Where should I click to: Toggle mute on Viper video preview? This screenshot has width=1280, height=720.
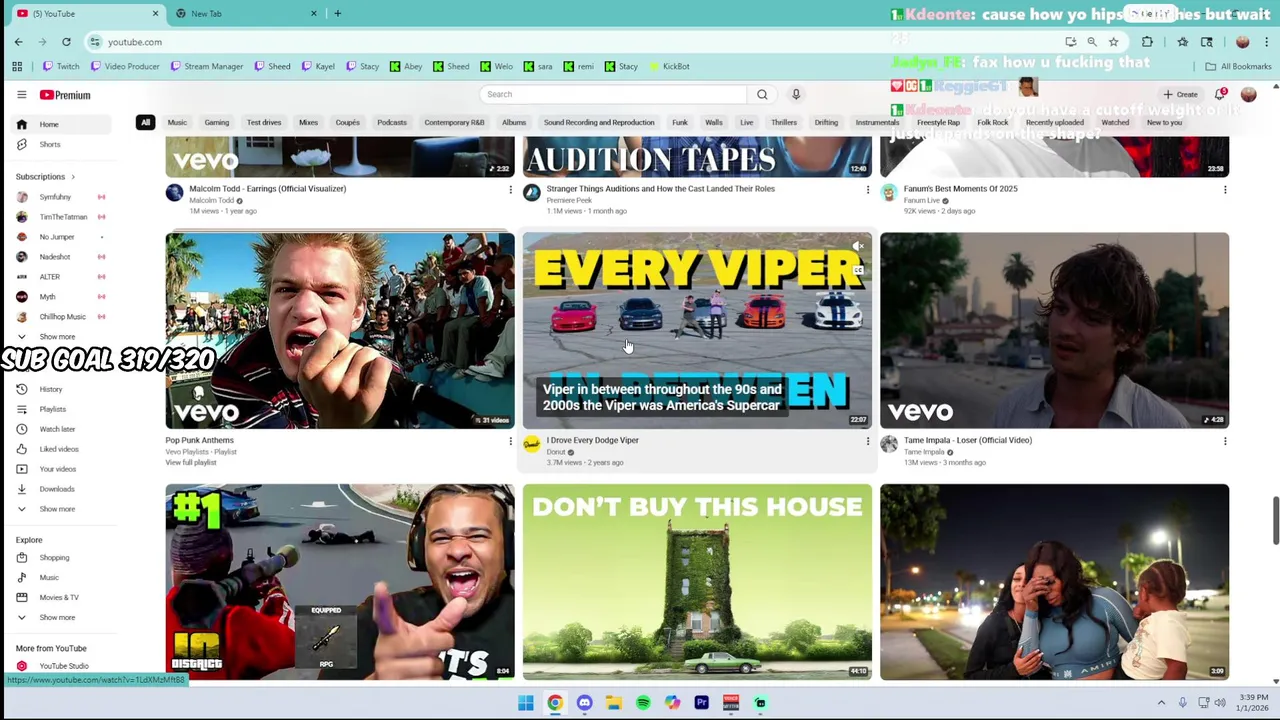(858, 247)
